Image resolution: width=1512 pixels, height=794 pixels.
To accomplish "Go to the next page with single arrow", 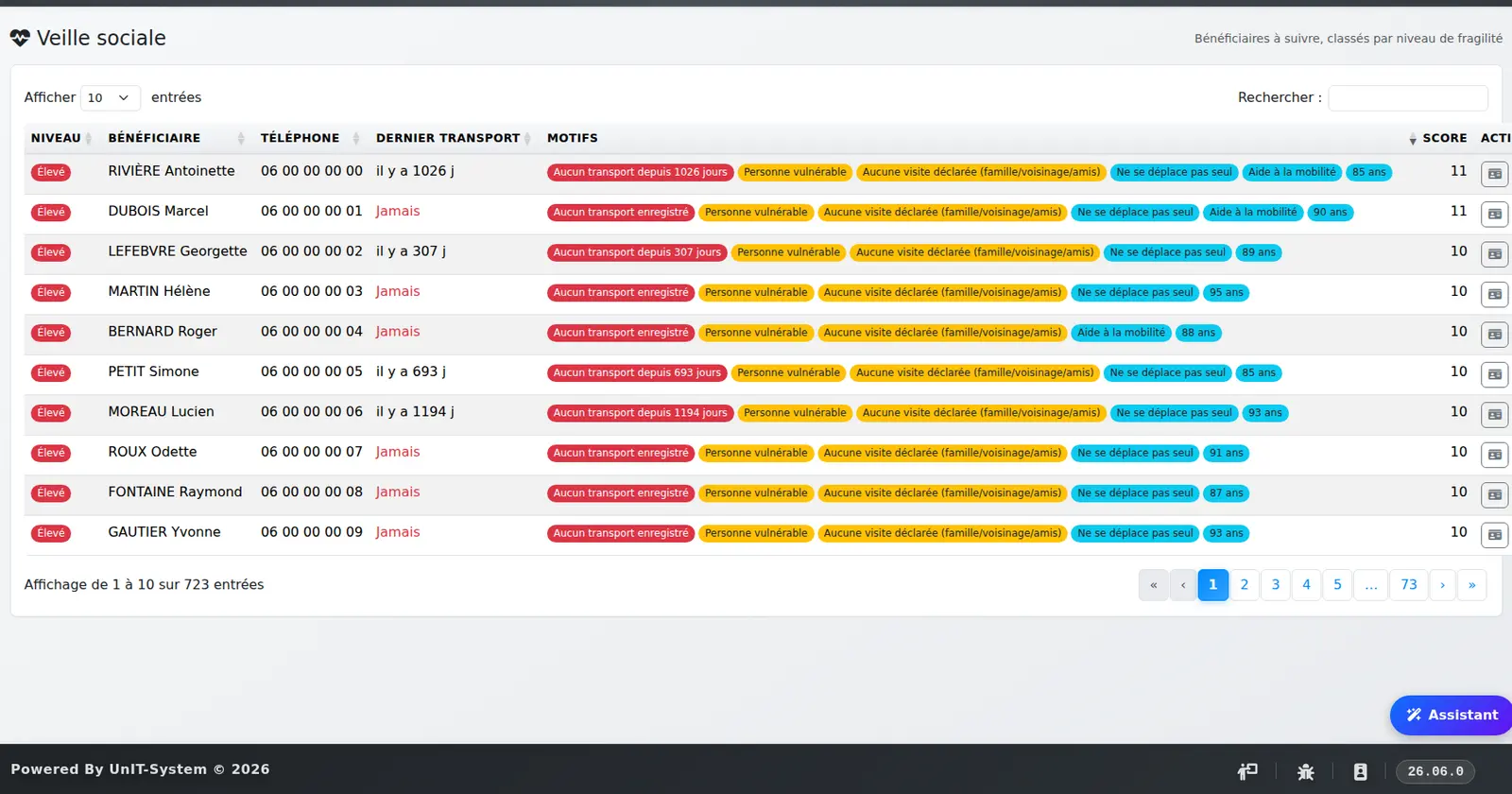I will (1442, 585).
